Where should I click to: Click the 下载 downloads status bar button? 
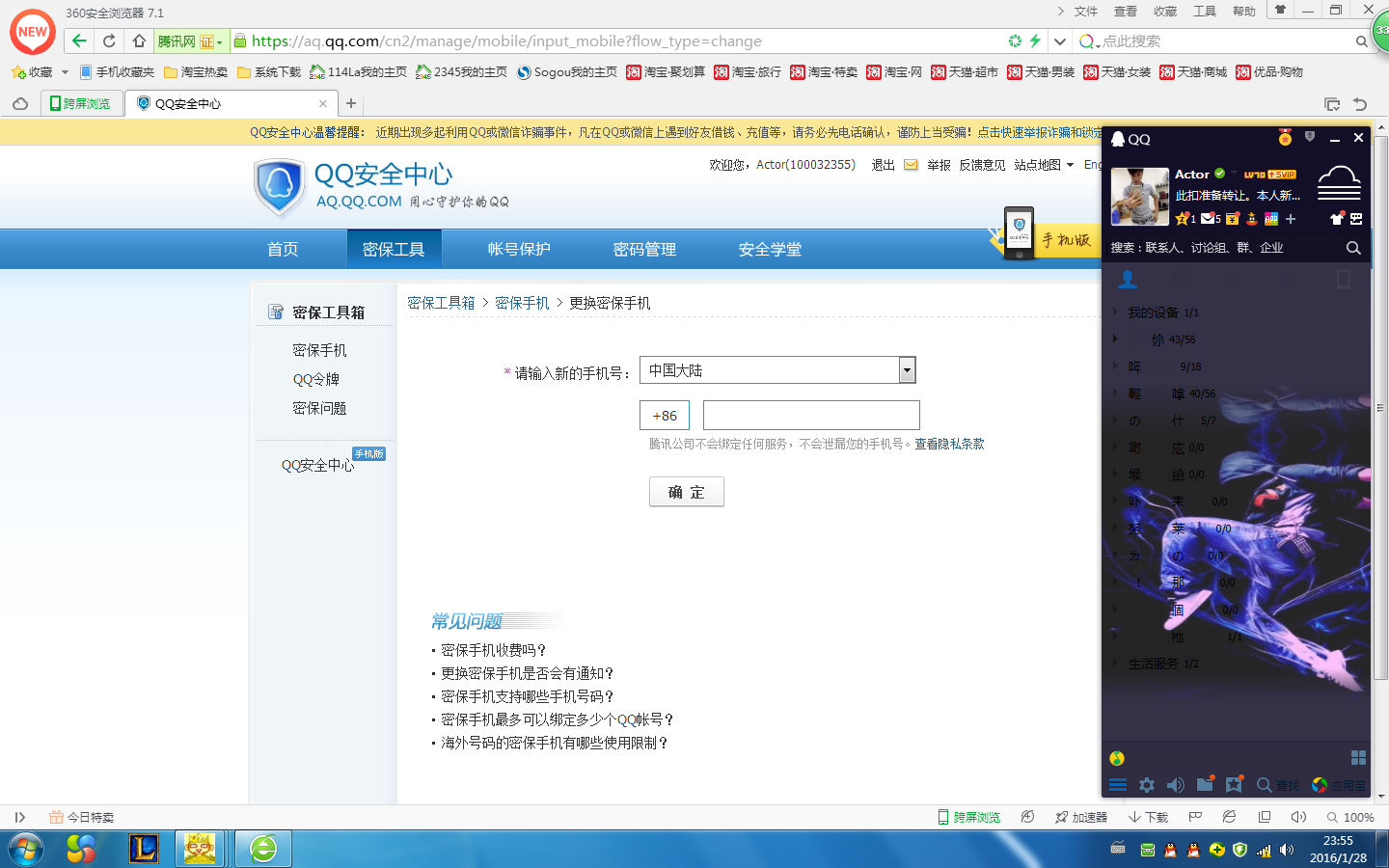coord(1149,817)
